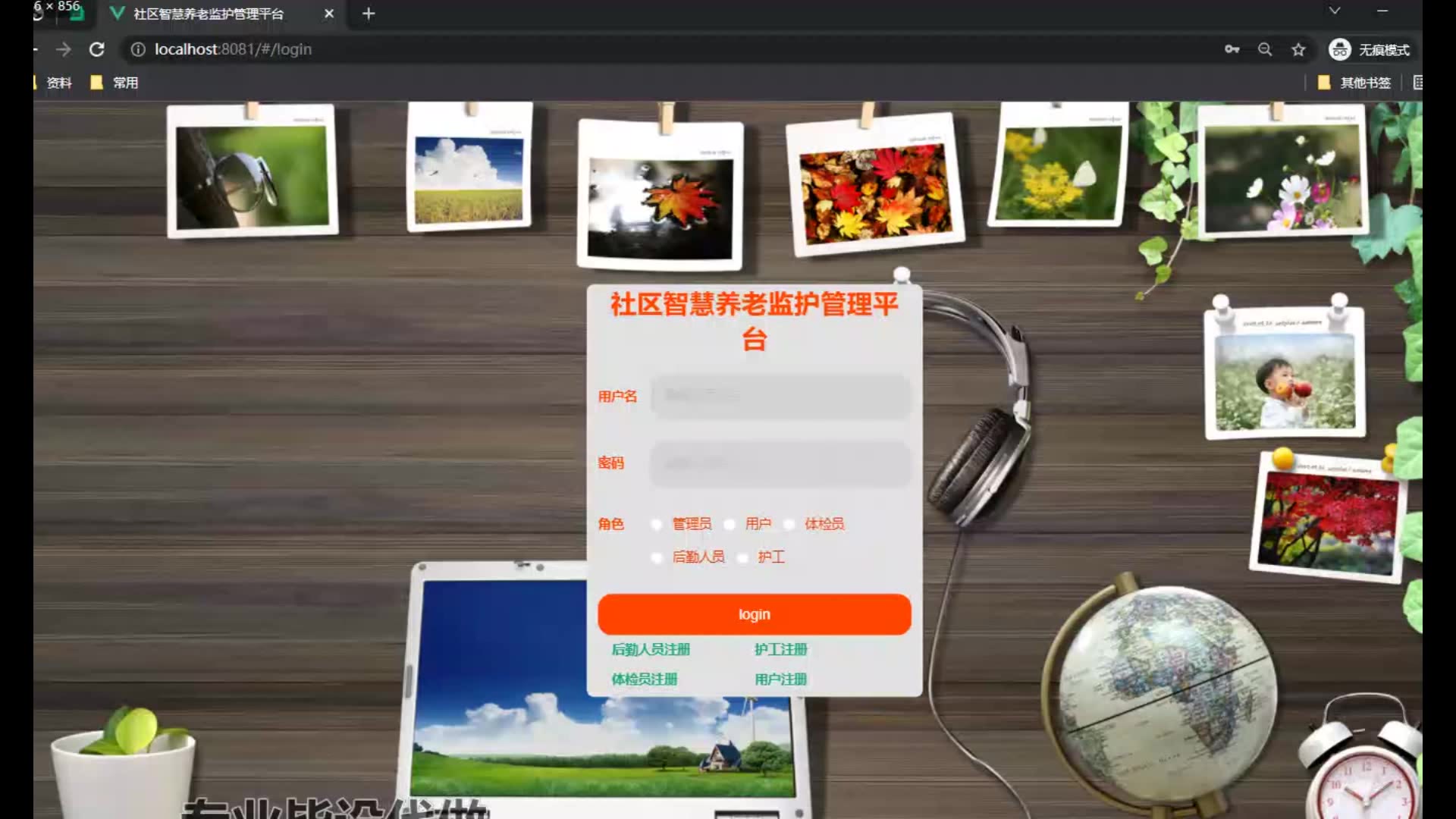Click the forward navigation arrow
The height and width of the screenshot is (819, 1456).
(64, 49)
